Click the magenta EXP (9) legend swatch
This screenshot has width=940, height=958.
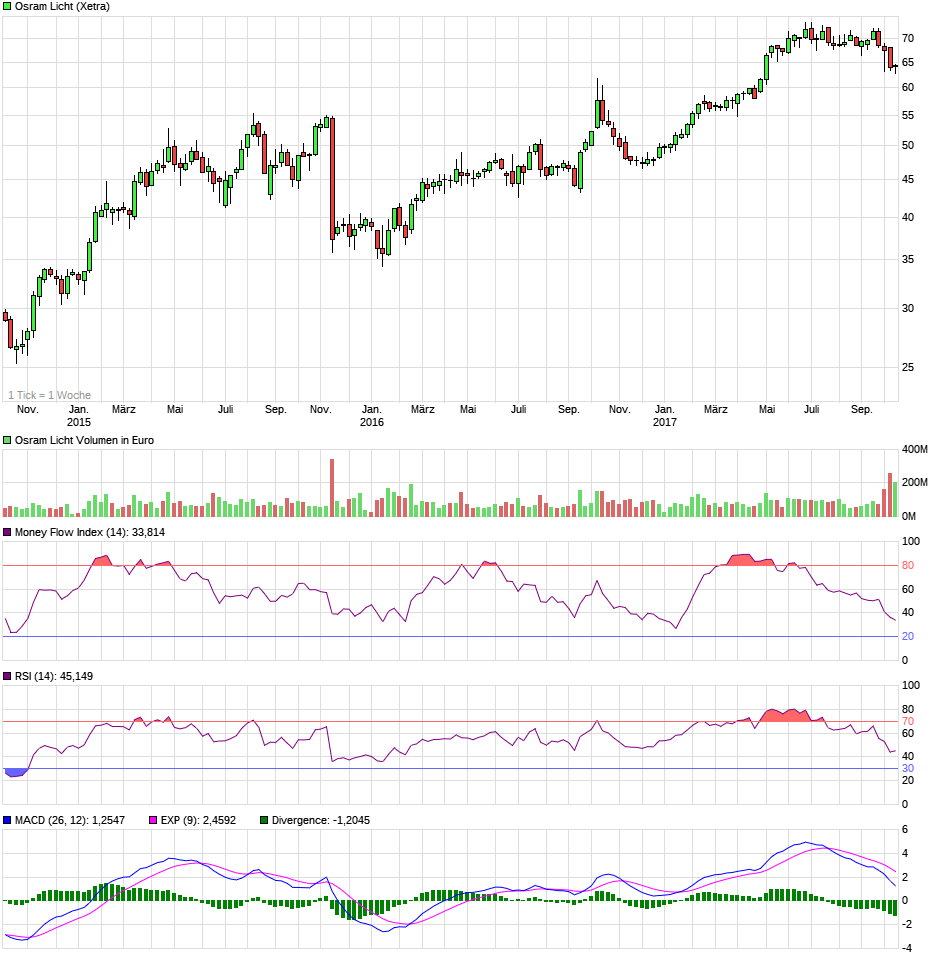153,821
